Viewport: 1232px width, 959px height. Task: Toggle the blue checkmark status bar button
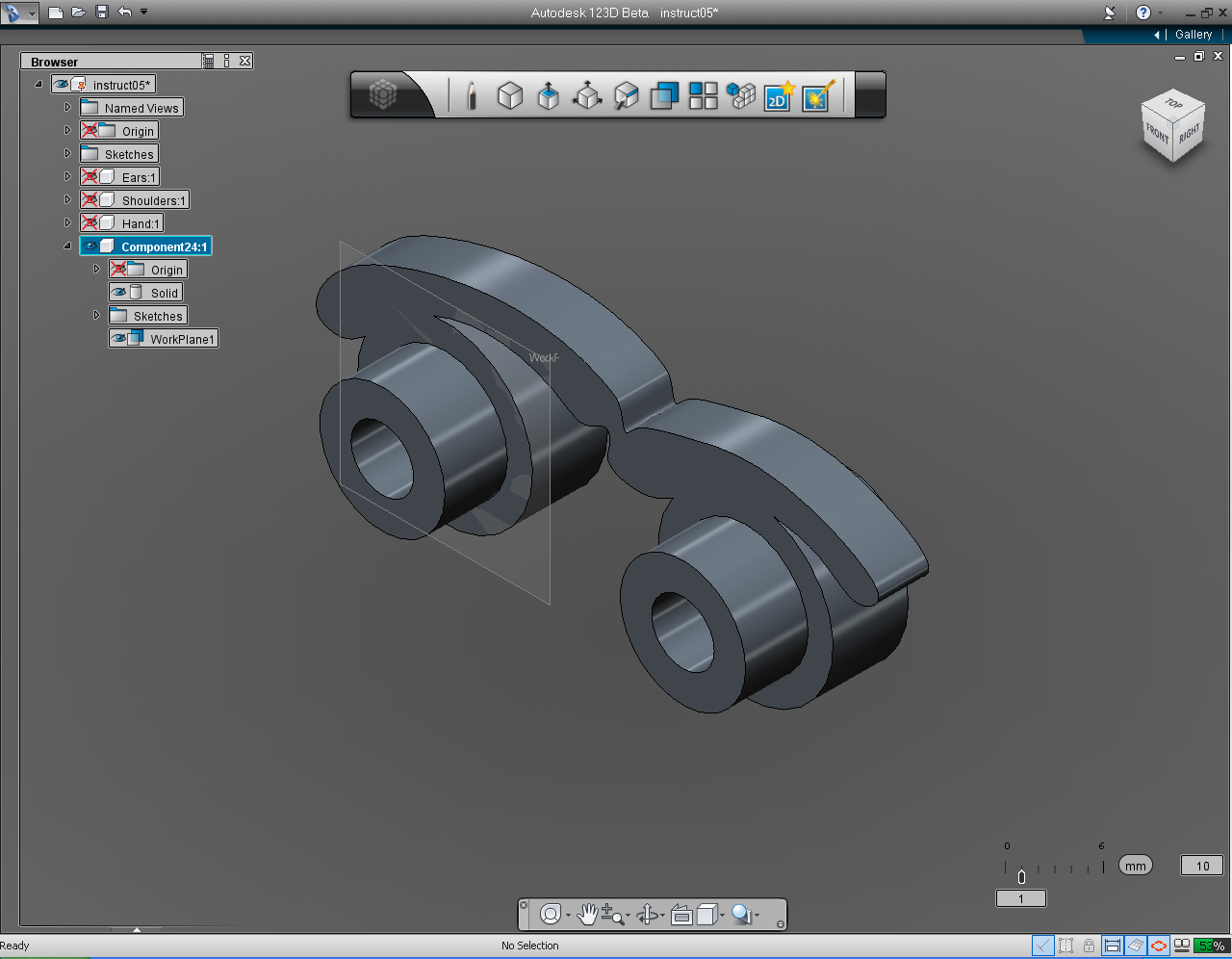pyautogui.click(x=1042, y=946)
